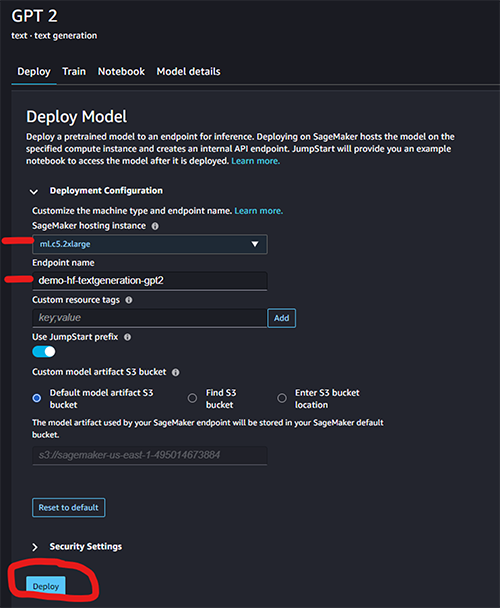Collapse the Deployment Configuration section chevron

(34, 192)
